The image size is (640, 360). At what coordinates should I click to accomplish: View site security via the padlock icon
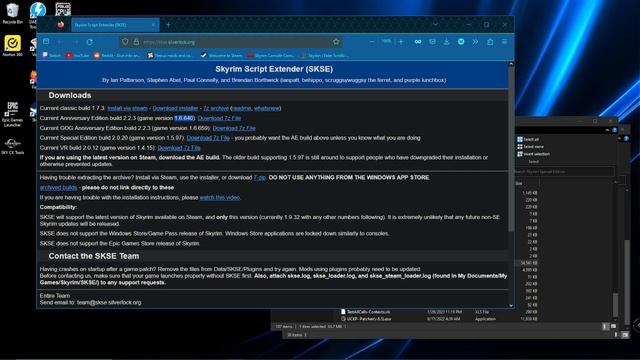point(136,42)
